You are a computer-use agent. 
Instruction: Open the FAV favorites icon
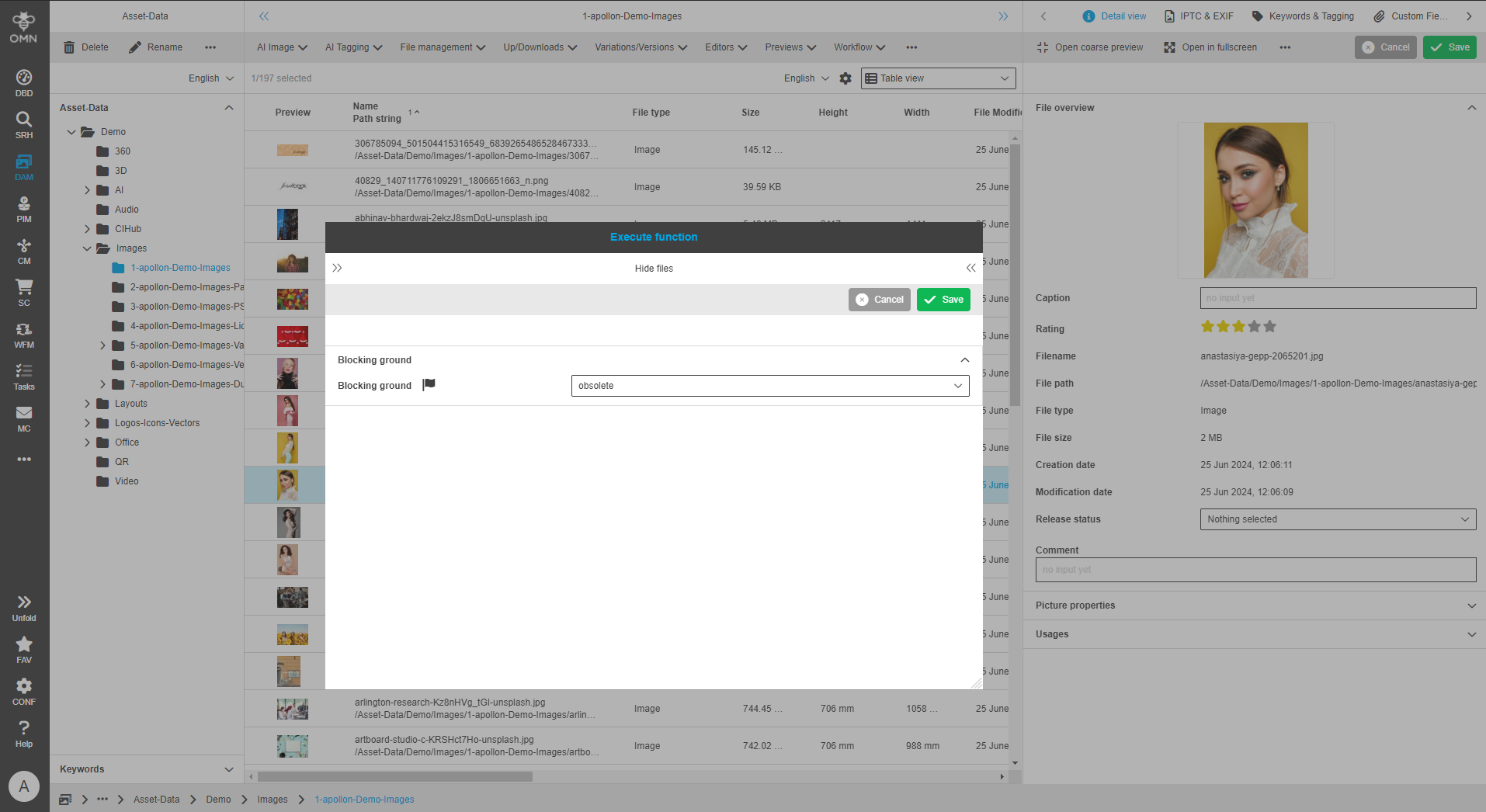[24, 650]
